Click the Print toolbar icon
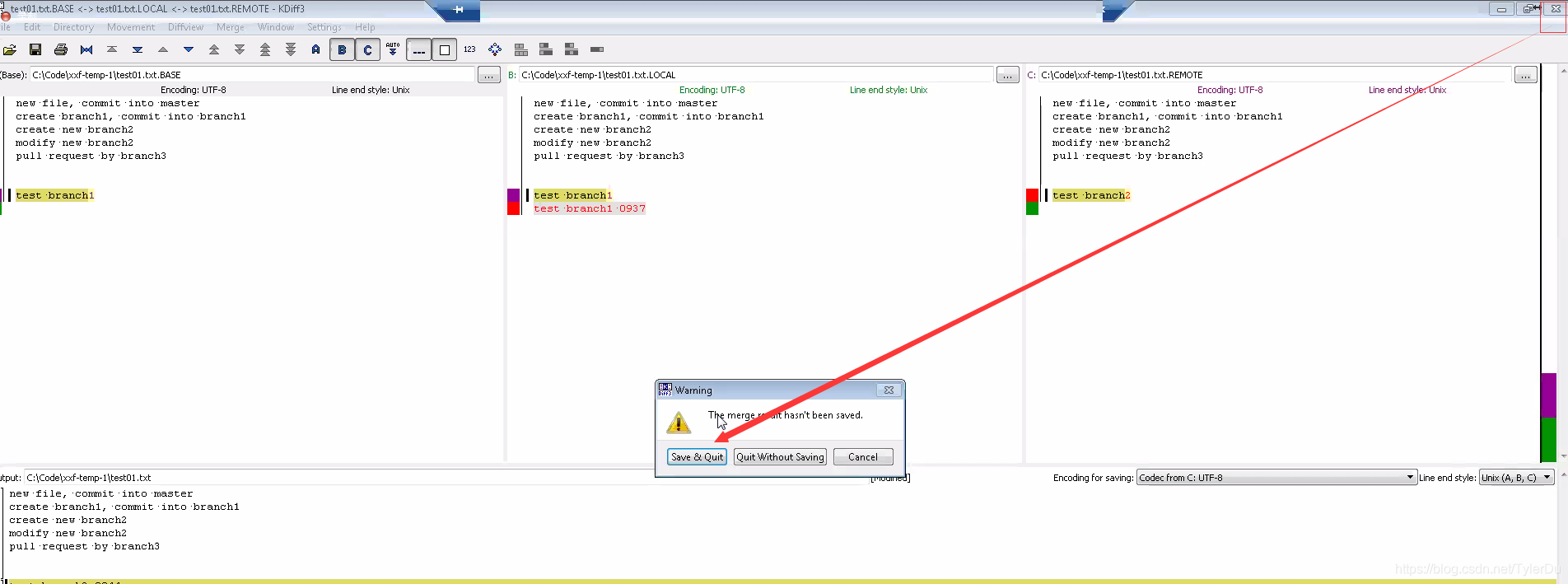Viewport: 1568px width, 584px height. 61,49
